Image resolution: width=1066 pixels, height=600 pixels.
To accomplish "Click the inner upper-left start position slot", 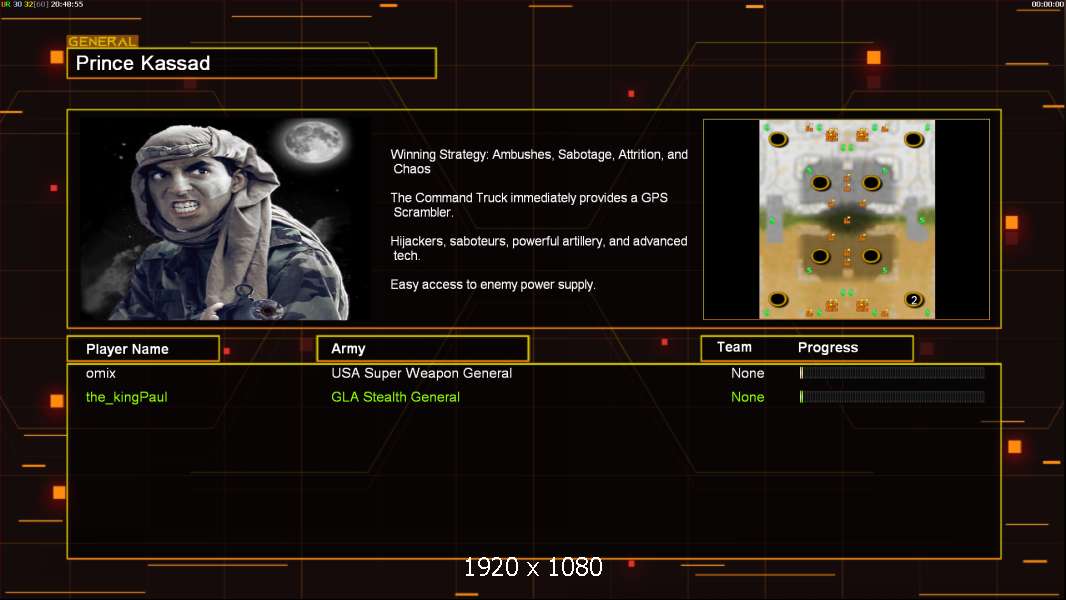I will click(821, 183).
